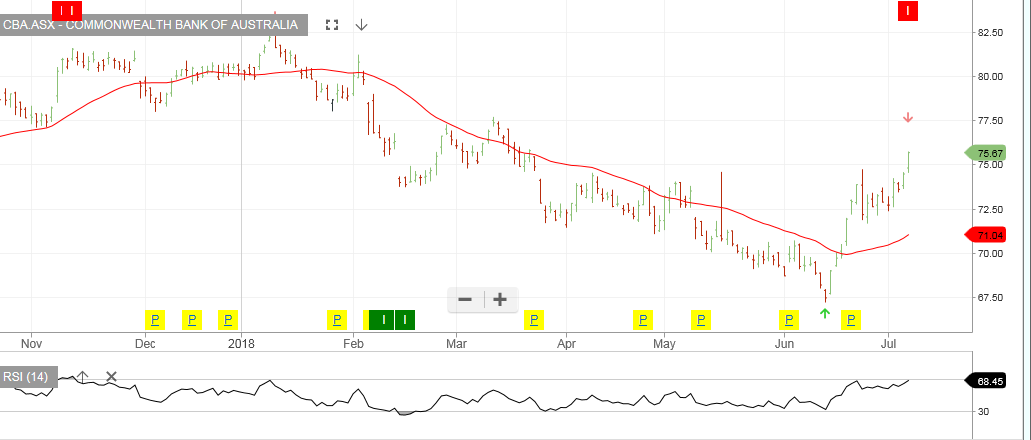Click the CBA.ASX Commonwealth Bank title label

point(153,25)
